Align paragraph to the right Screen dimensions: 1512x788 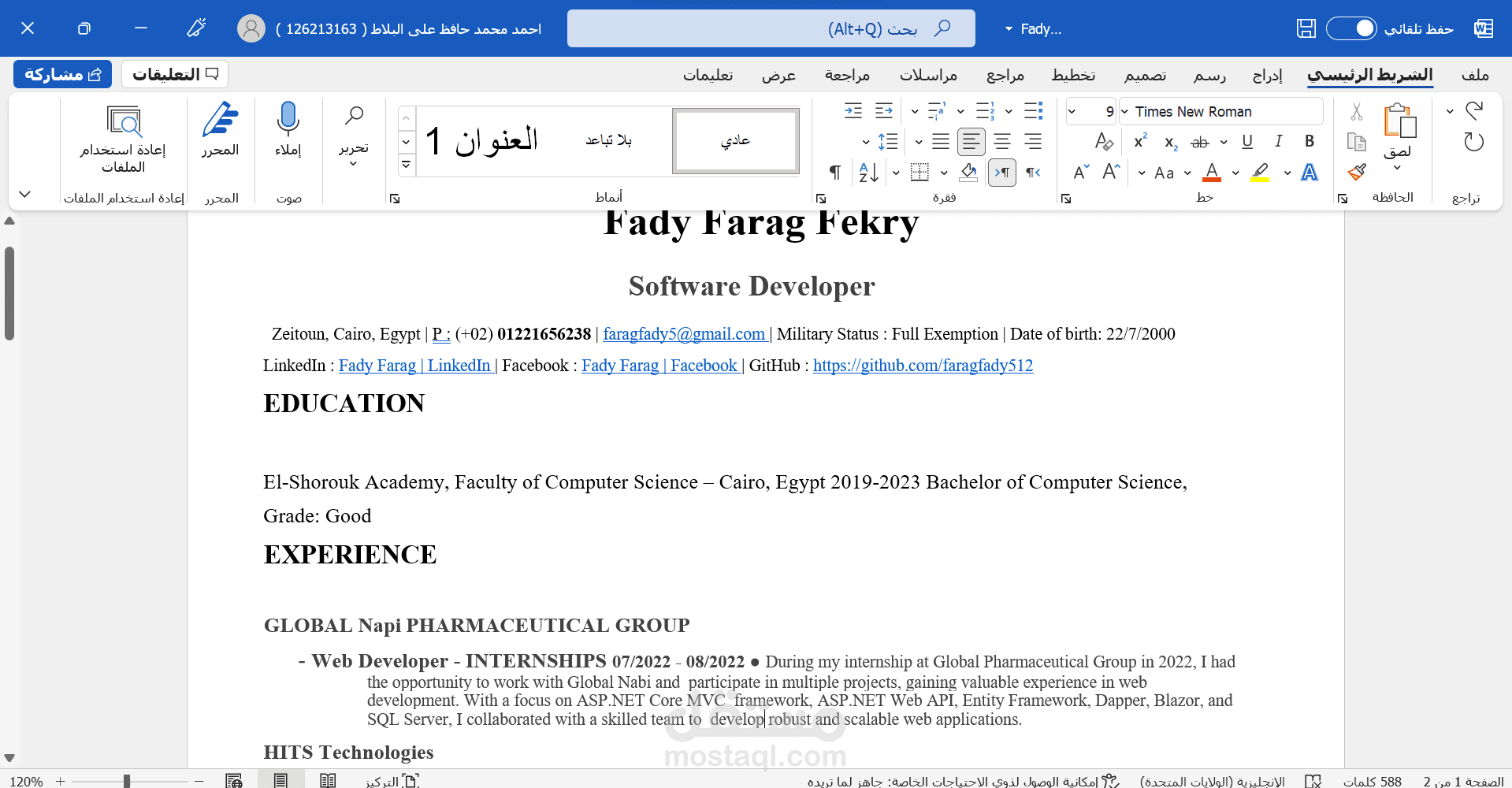coord(1033,142)
